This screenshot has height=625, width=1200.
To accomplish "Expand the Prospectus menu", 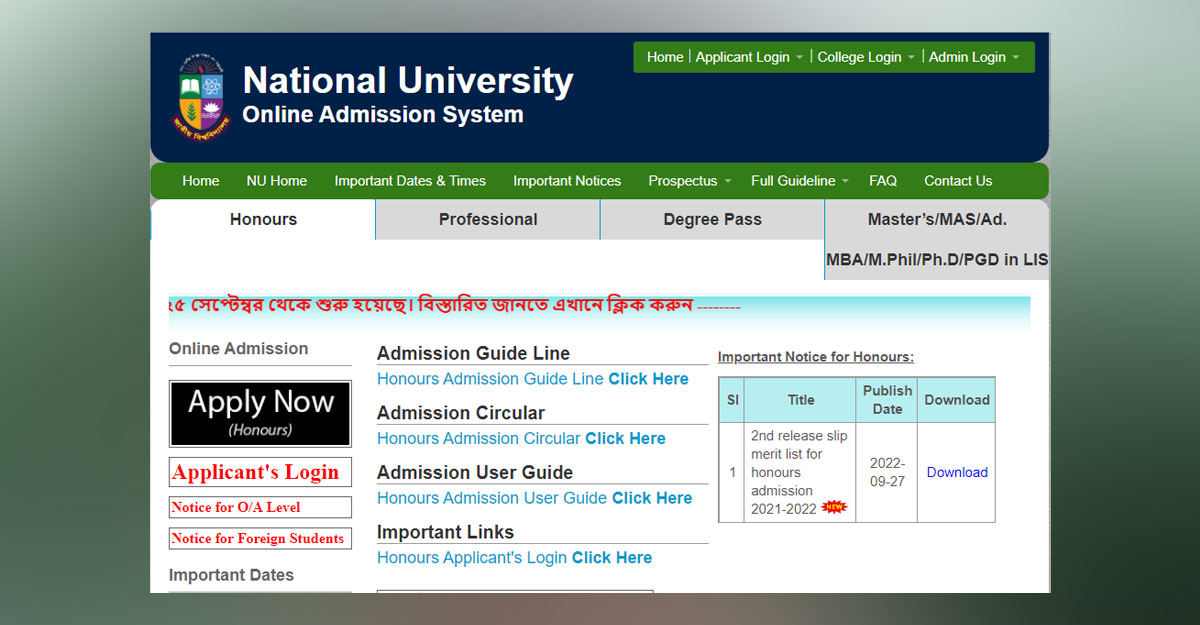I will [689, 181].
